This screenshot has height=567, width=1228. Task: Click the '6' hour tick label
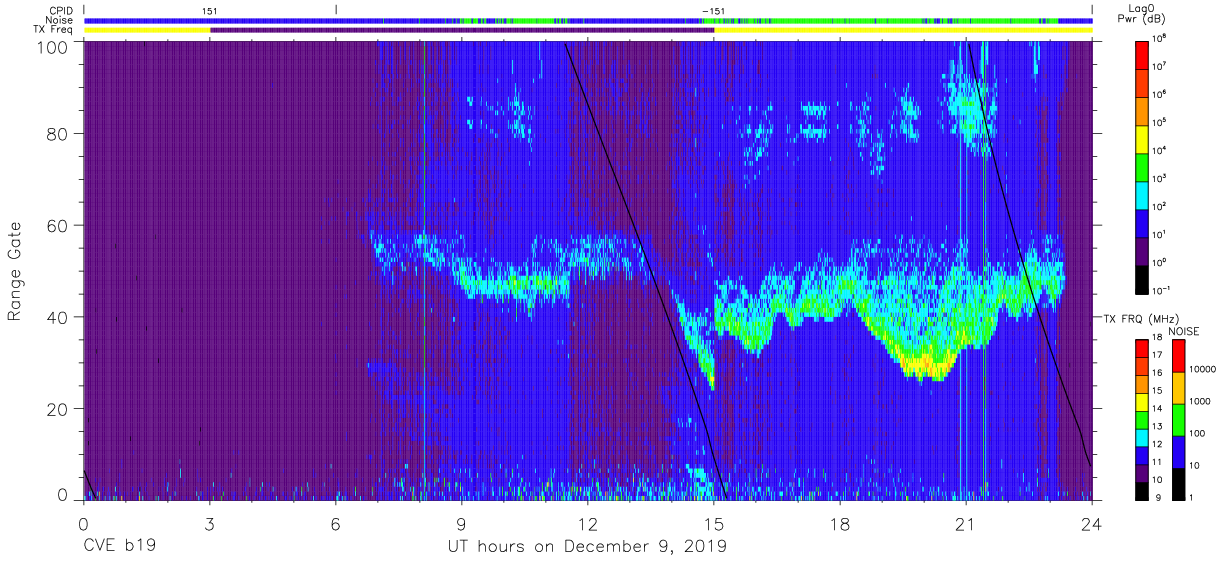pyautogui.click(x=336, y=524)
